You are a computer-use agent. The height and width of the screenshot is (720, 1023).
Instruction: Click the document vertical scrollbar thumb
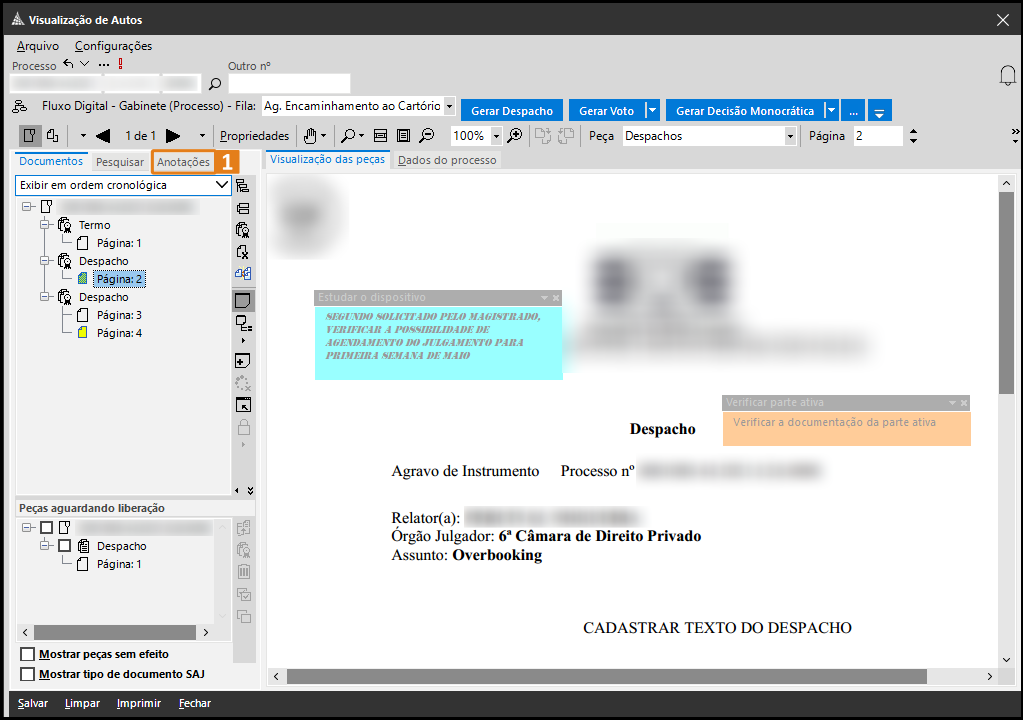(x=1006, y=293)
